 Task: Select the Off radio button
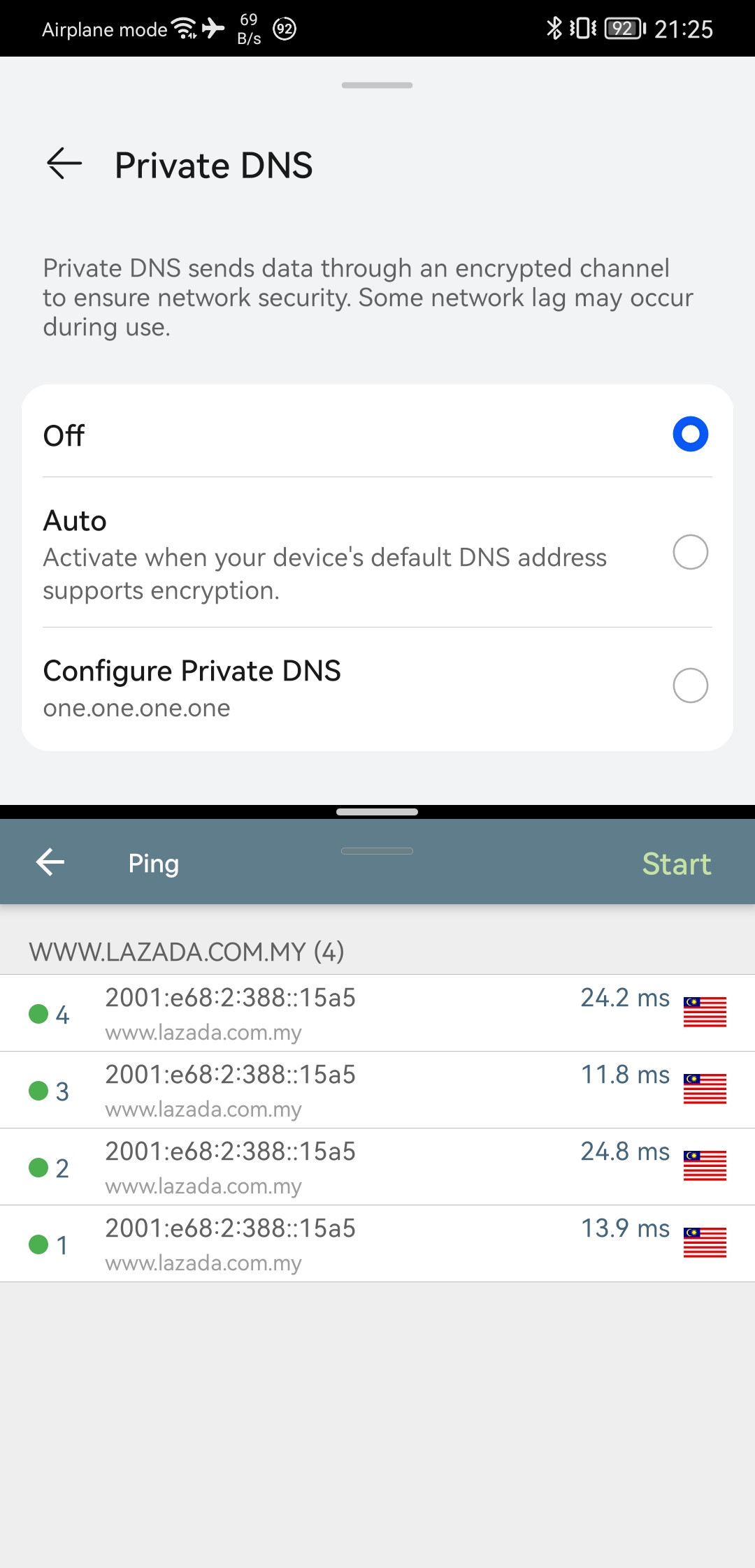tap(690, 434)
